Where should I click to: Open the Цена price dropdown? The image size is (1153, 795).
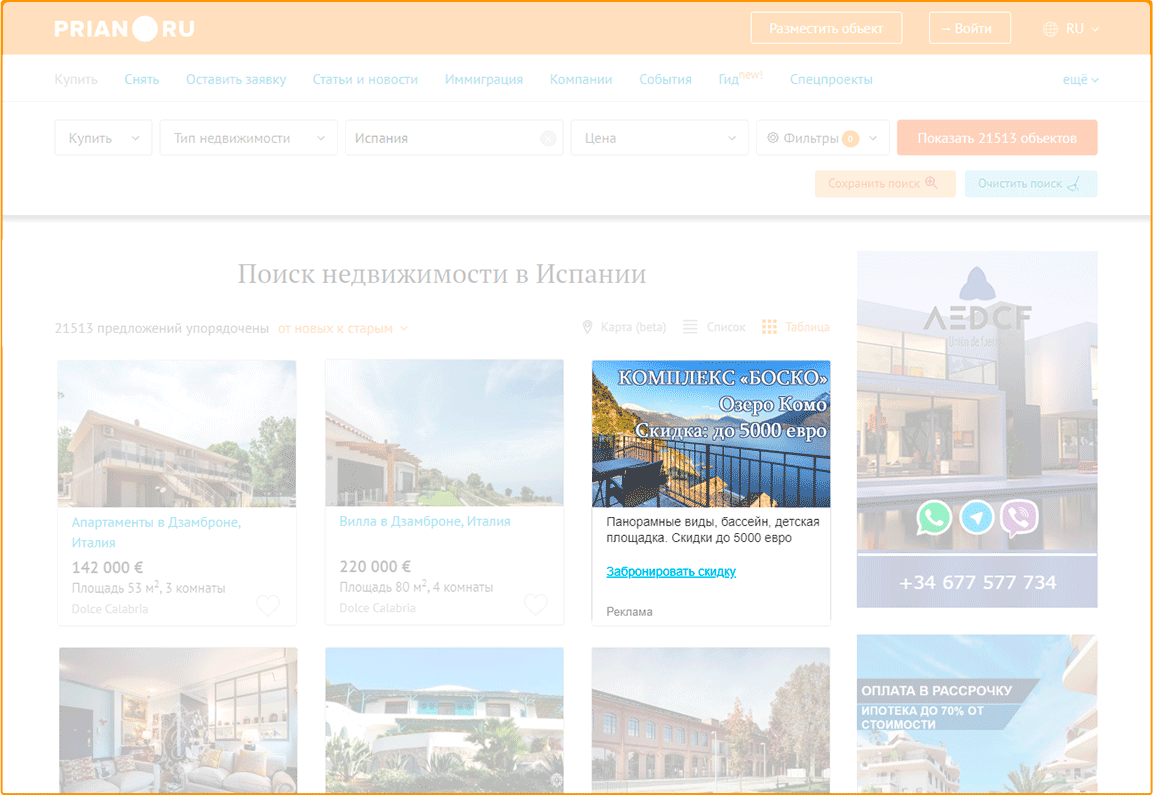click(x=659, y=138)
